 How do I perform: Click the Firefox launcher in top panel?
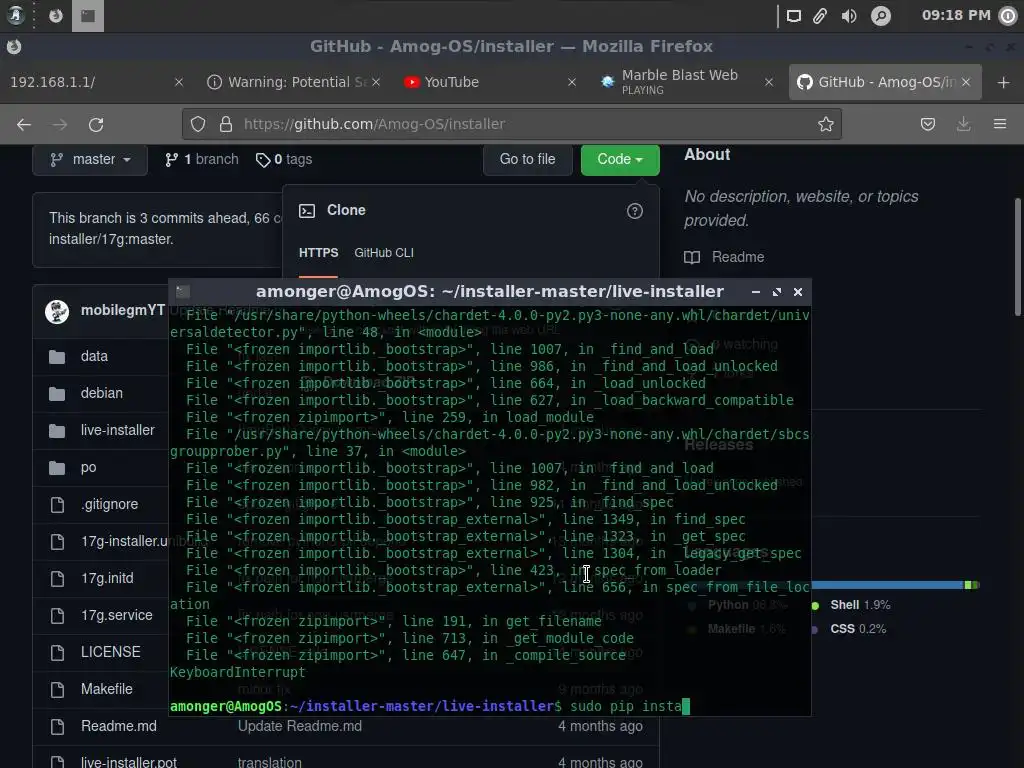[56, 16]
